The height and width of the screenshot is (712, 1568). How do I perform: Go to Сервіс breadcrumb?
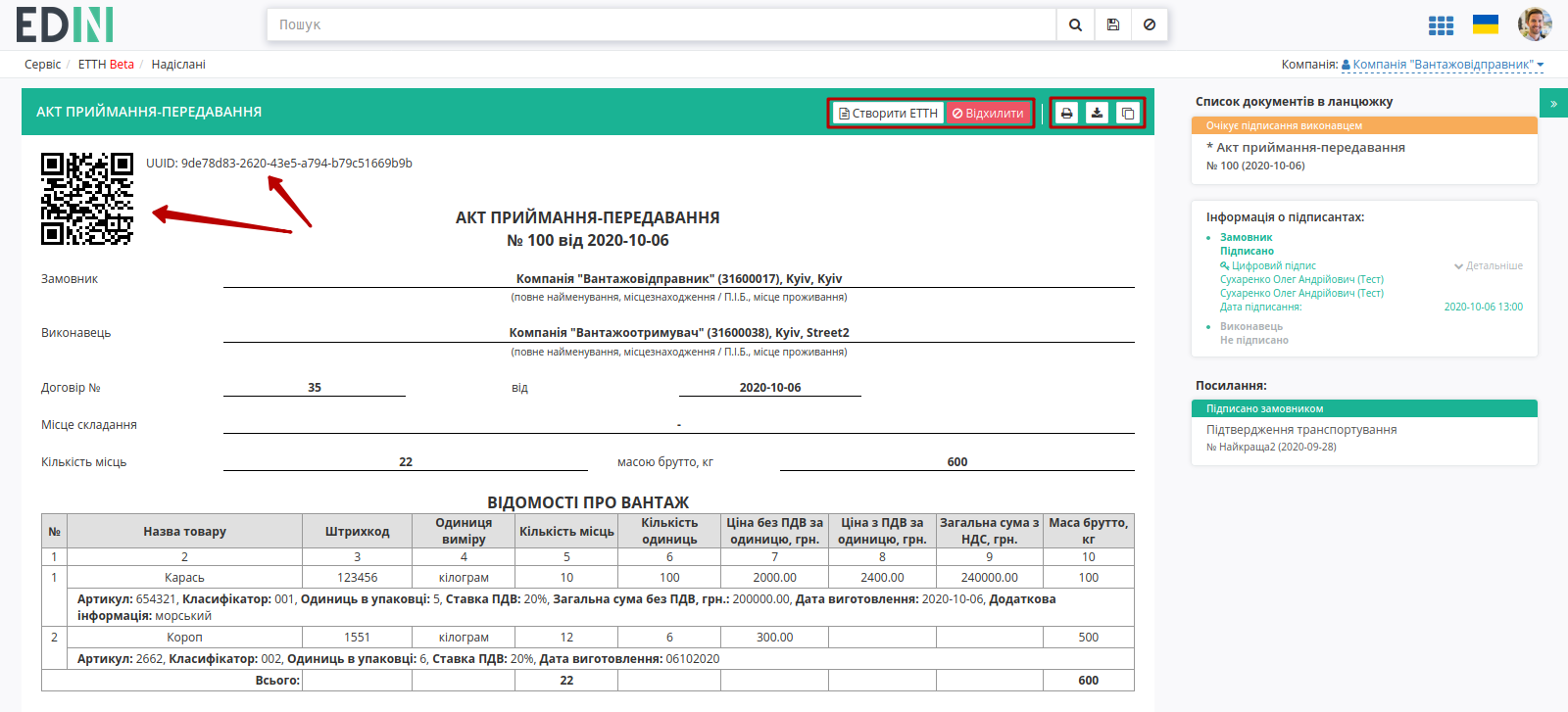point(42,65)
